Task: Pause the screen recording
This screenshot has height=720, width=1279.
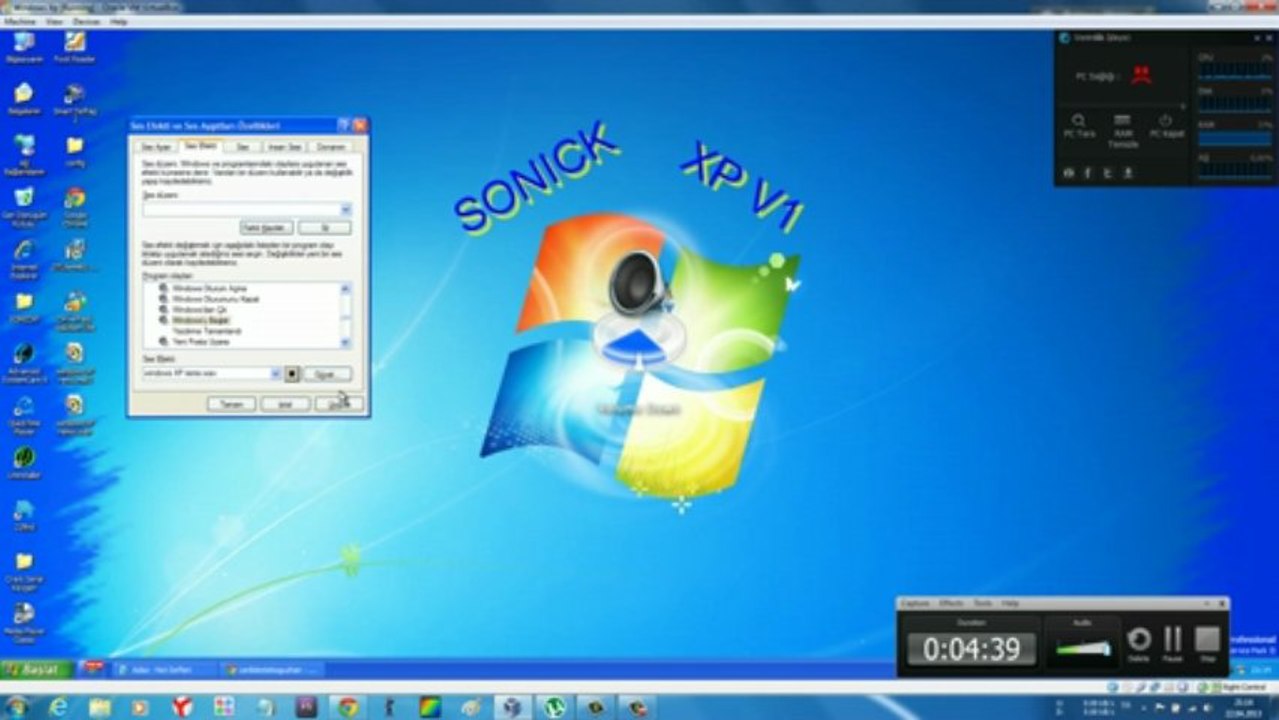Action: [1173, 644]
